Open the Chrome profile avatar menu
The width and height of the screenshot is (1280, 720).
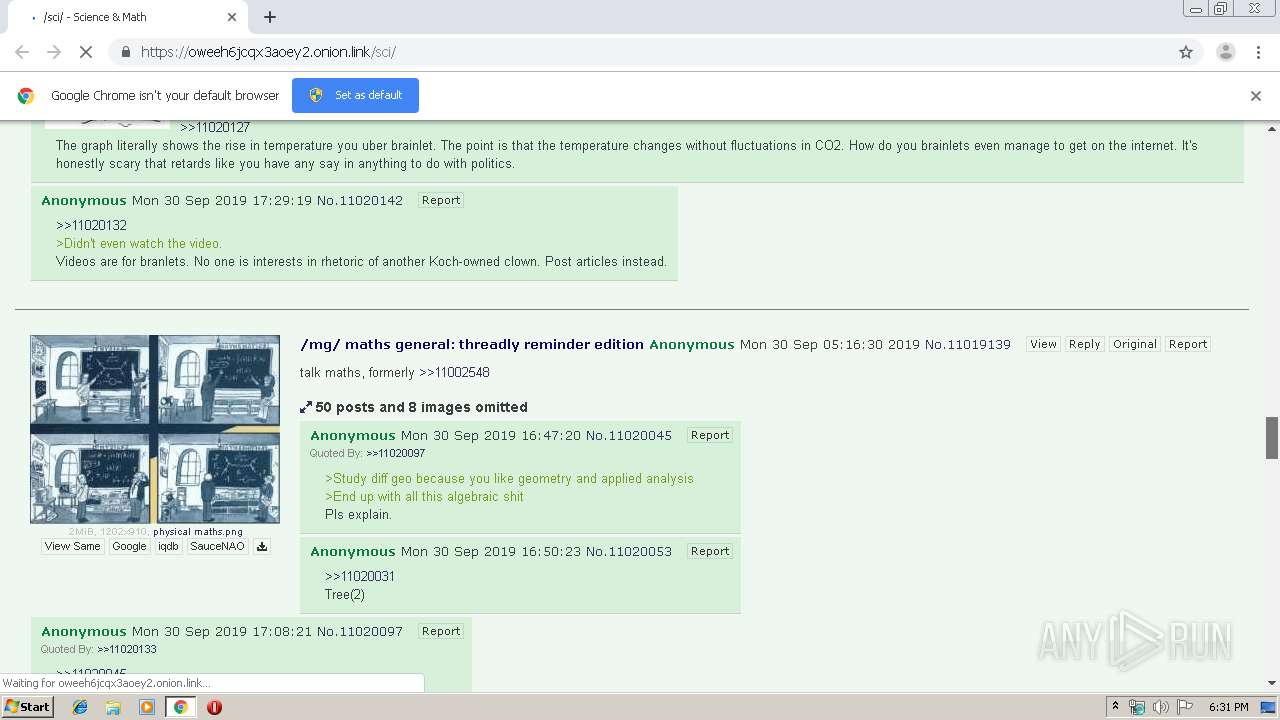1225,52
